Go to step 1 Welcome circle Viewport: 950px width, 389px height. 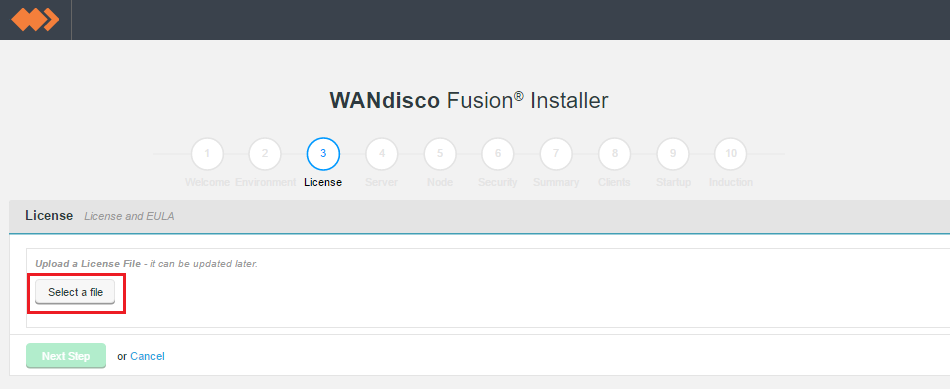[207, 154]
